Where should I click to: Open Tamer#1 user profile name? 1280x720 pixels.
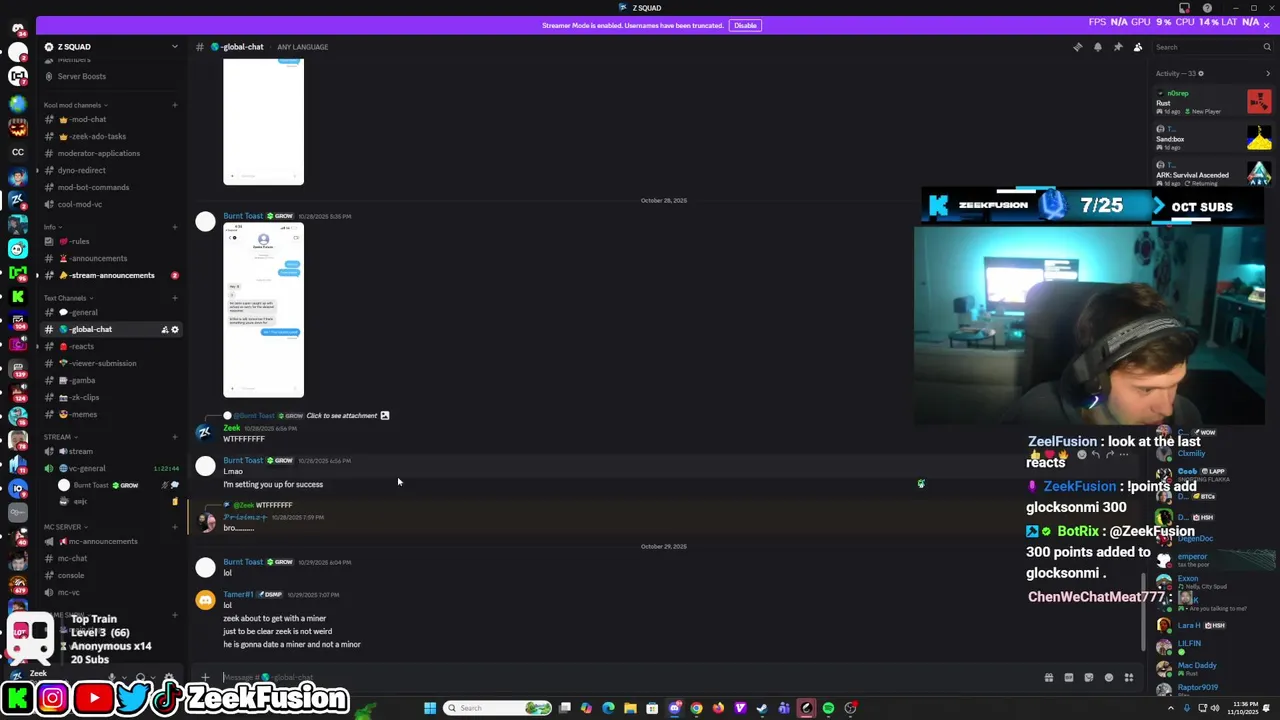[x=238, y=594]
